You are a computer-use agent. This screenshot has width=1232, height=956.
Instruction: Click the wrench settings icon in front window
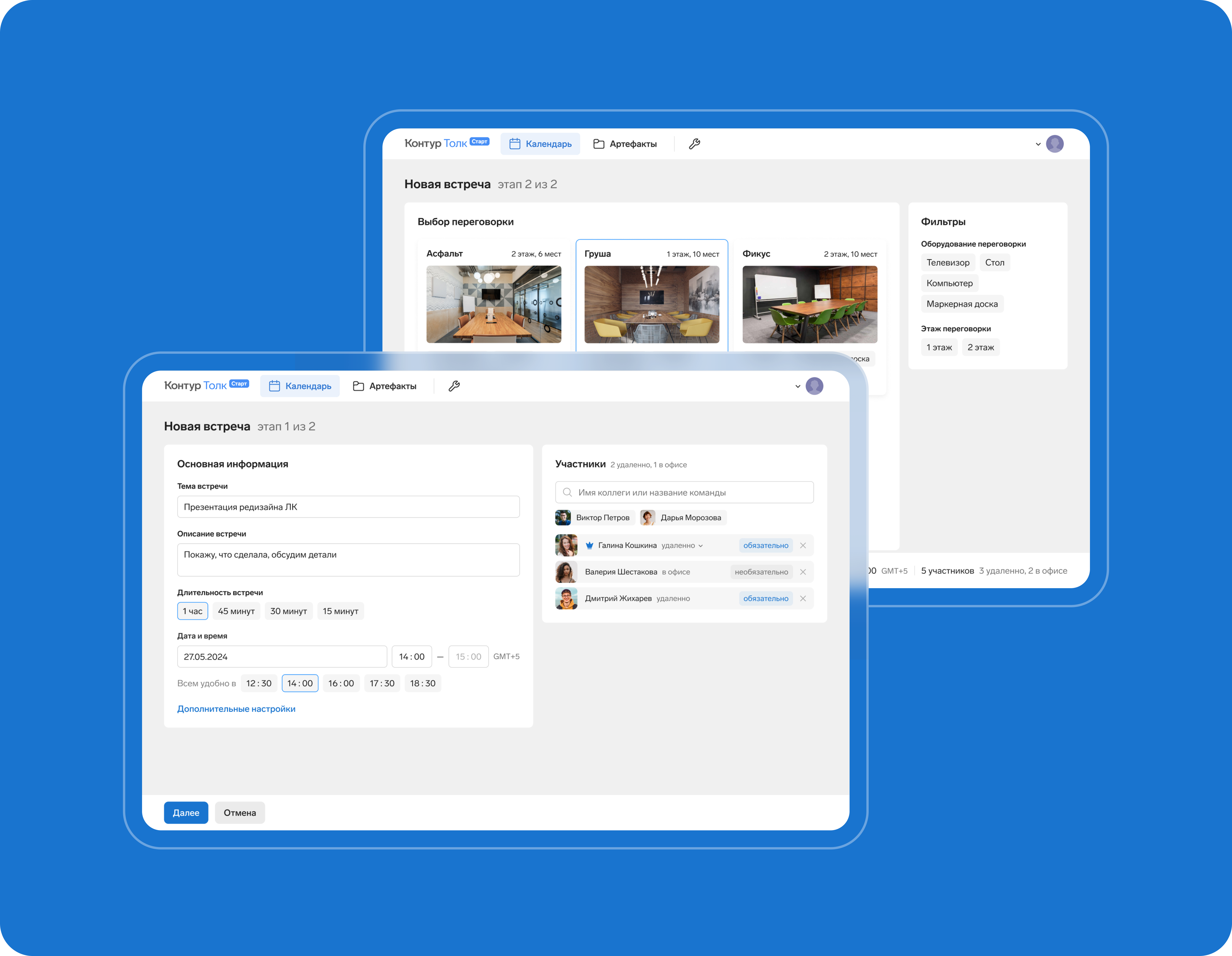[x=454, y=386]
